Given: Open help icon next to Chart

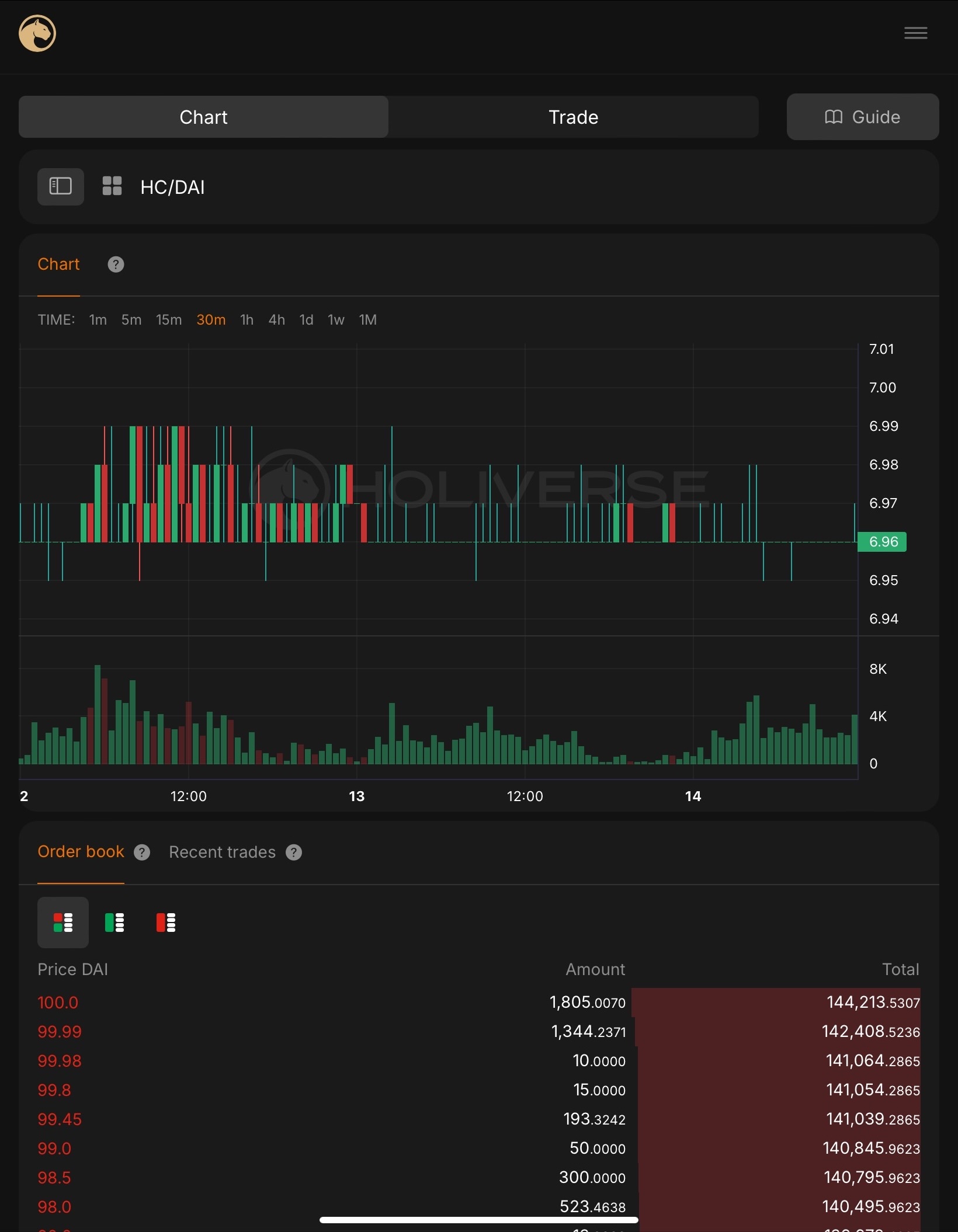Looking at the screenshot, I should 116,265.
